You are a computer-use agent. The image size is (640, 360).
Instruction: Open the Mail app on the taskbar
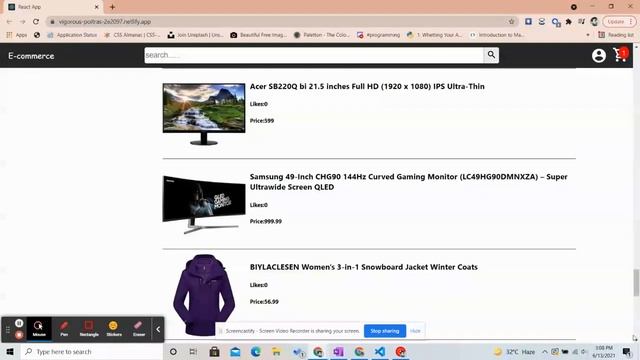click(235, 351)
